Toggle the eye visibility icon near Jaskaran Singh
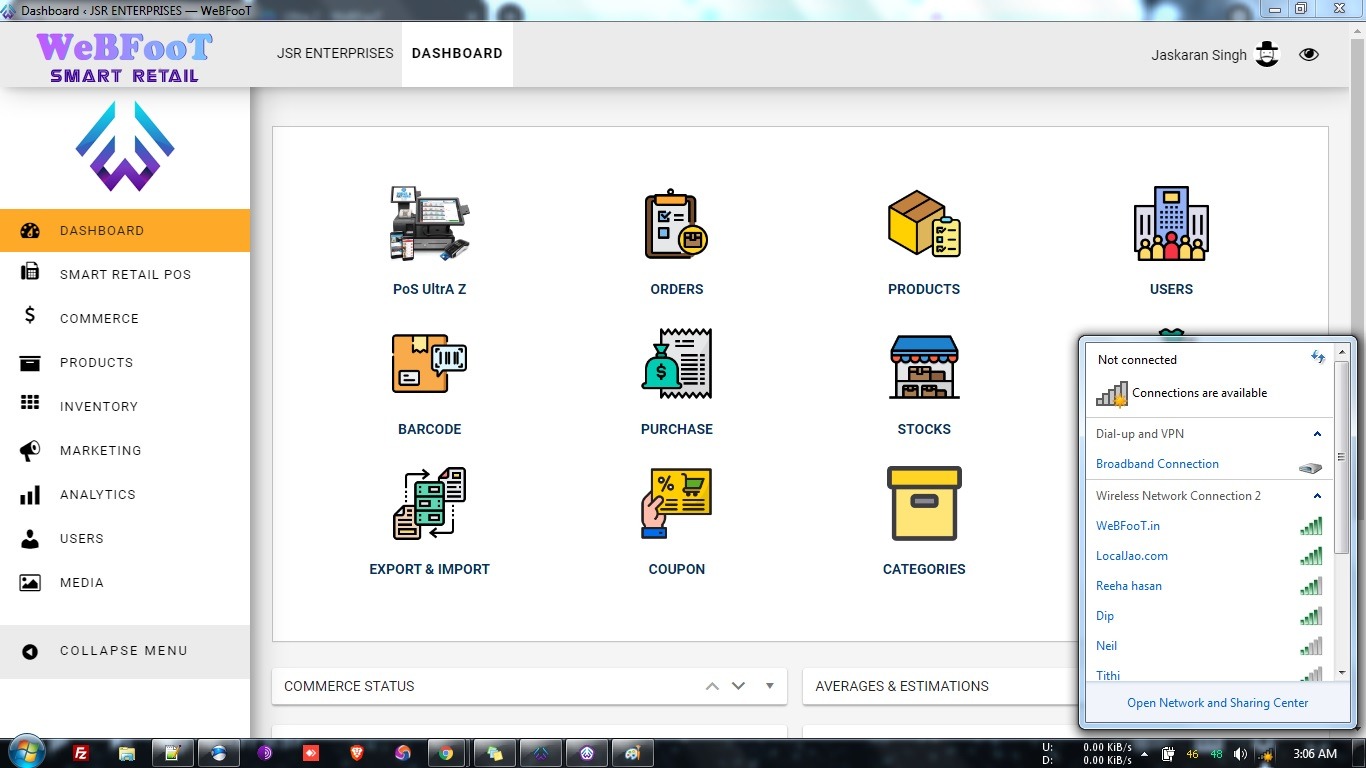This screenshot has height=768, width=1366. (x=1308, y=54)
